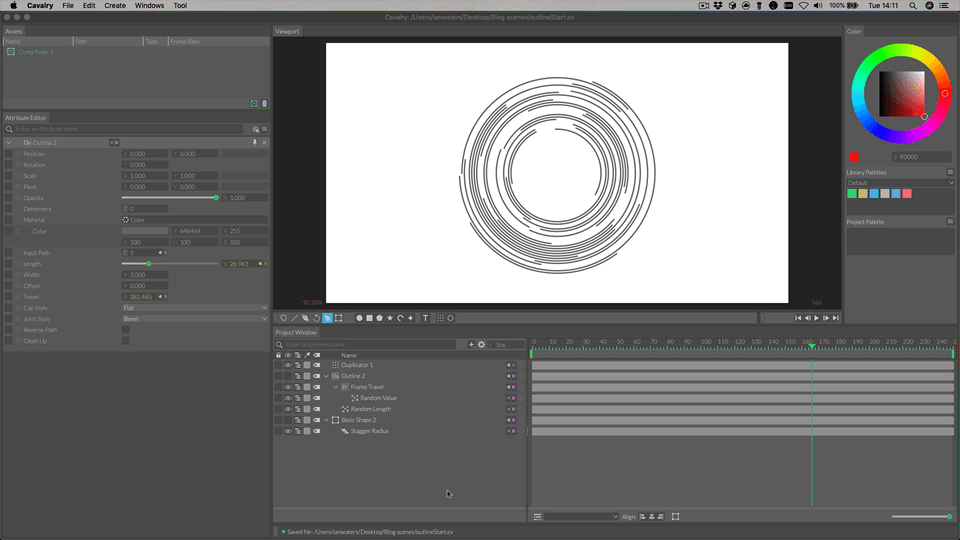Click the new composition icon in Assets panel
The height and width of the screenshot is (540, 960).
(254, 103)
